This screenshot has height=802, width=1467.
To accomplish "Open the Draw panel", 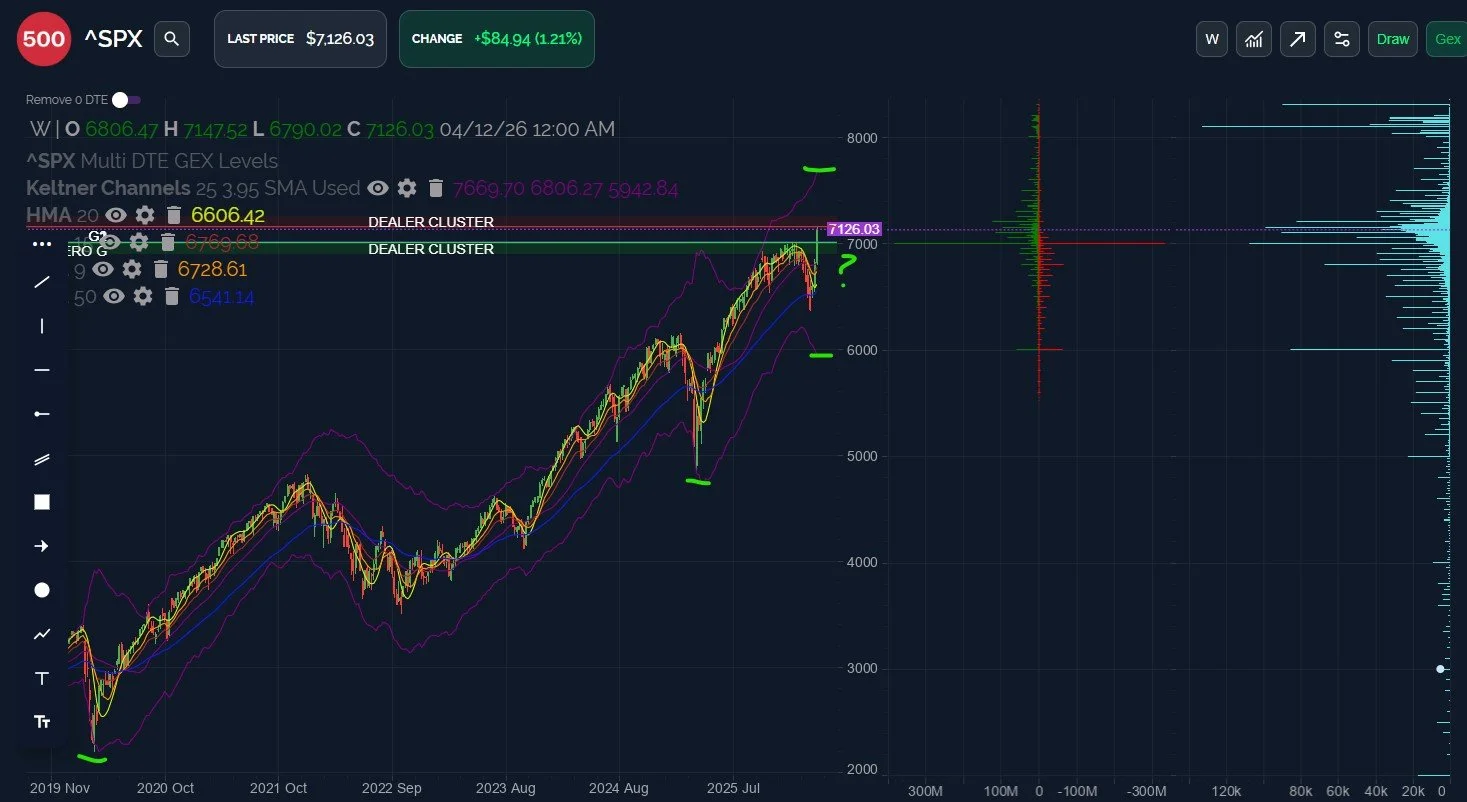I will [1392, 39].
